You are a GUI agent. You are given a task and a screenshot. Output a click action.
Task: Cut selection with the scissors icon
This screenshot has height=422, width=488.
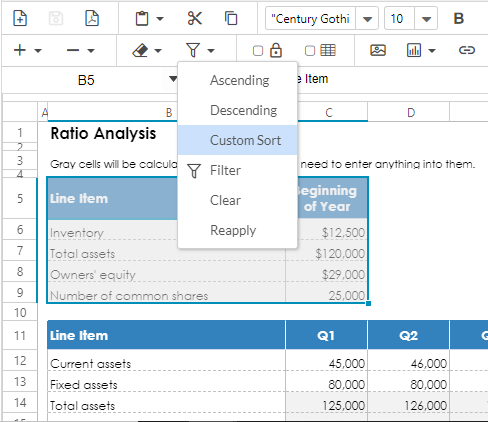[x=195, y=18]
